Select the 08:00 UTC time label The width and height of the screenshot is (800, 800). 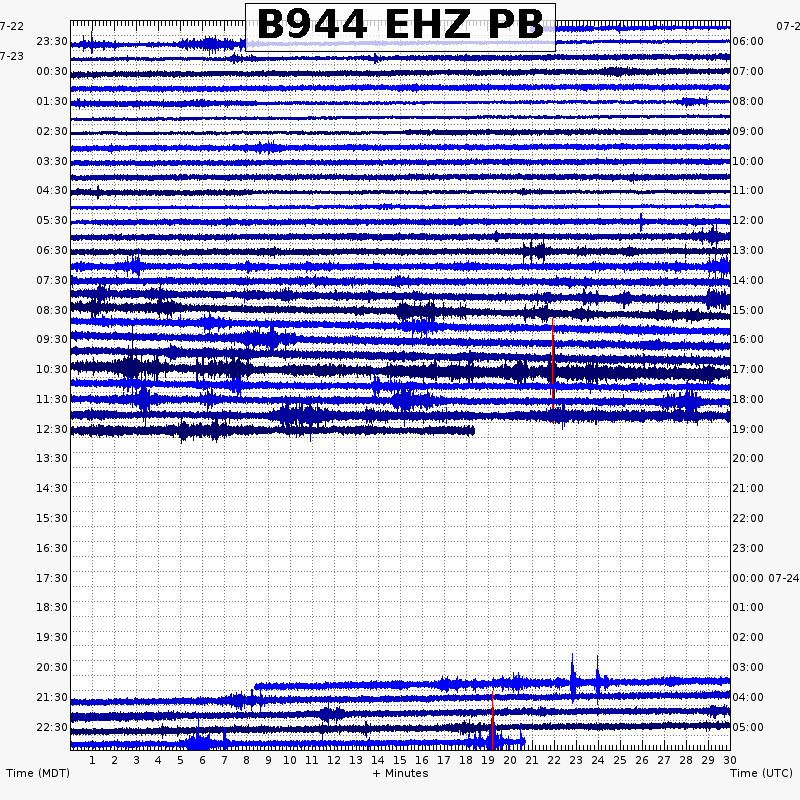click(748, 102)
